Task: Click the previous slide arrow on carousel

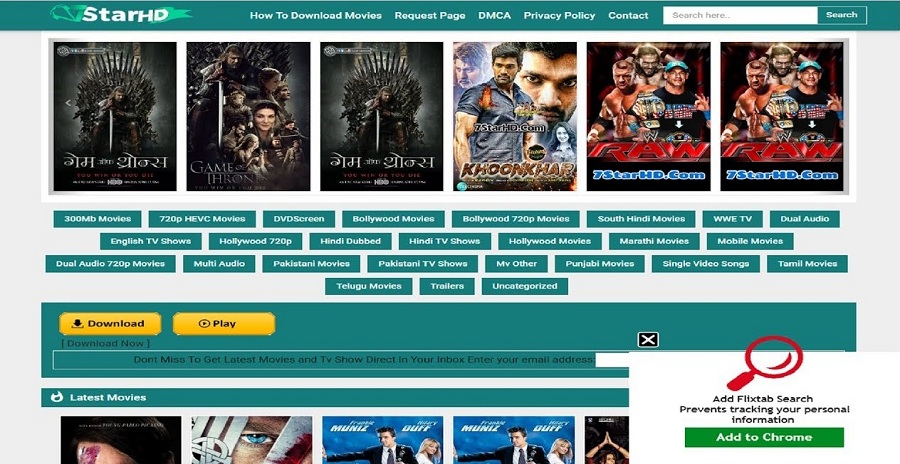Action: click(68, 103)
